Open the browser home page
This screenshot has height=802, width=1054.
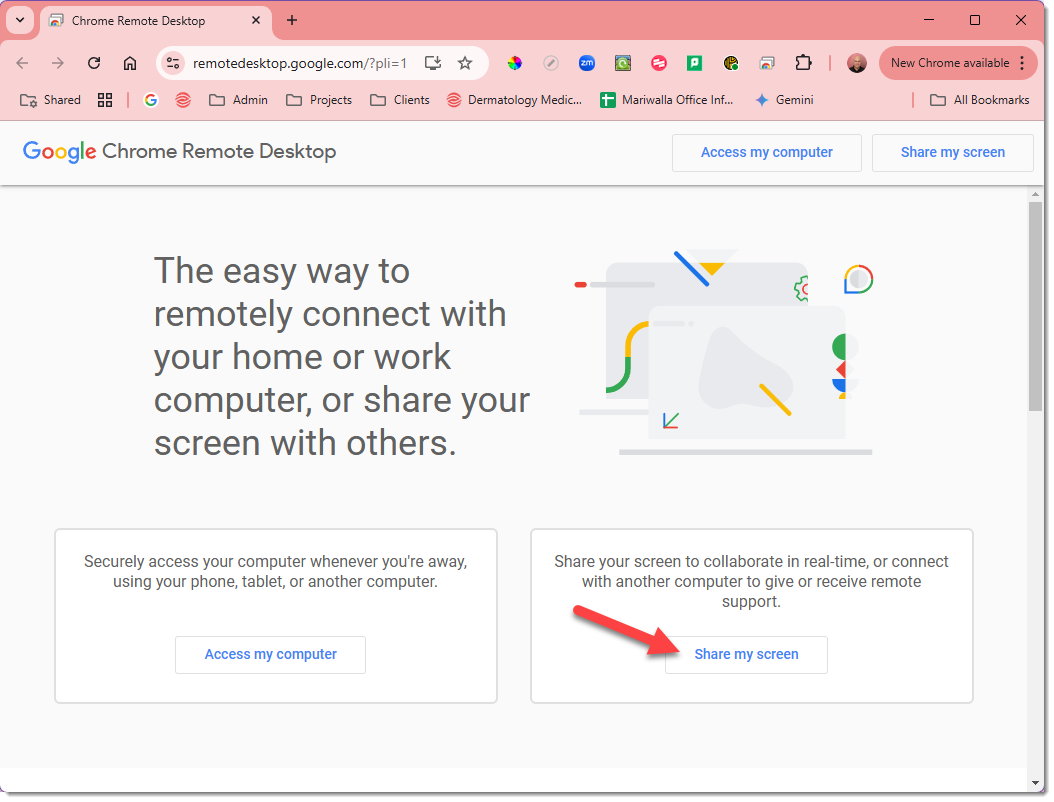(x=130, y=63)
